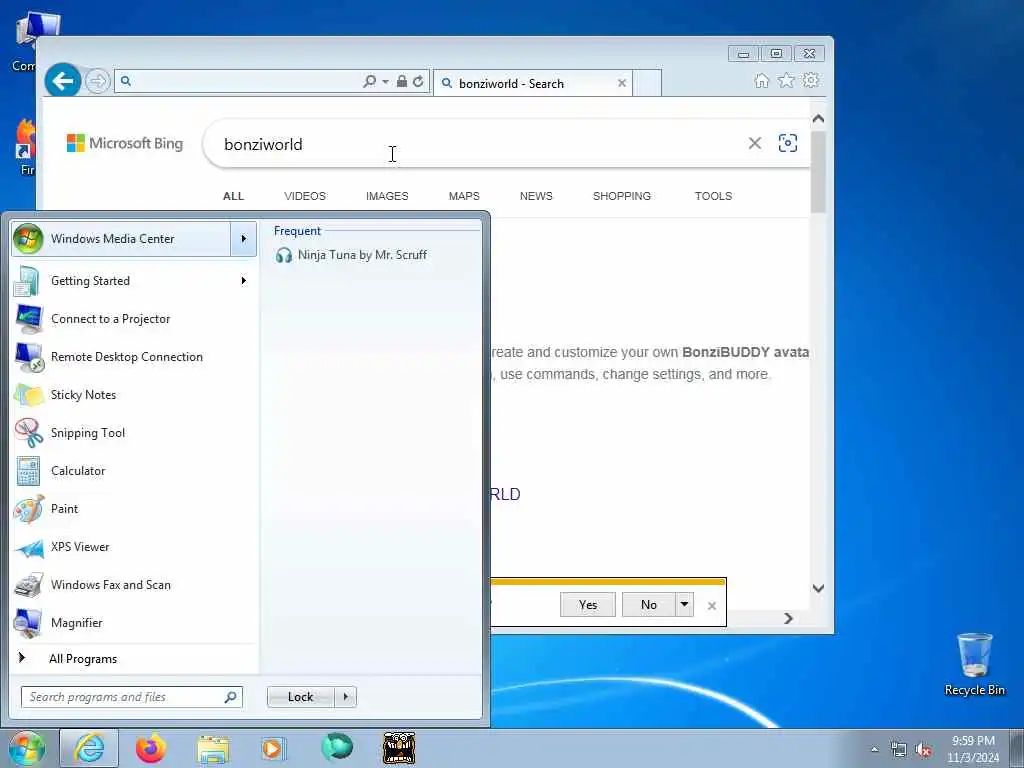Launch XPS Viewer
This screenshot has height=768, width=1024.
coord(134,547)
